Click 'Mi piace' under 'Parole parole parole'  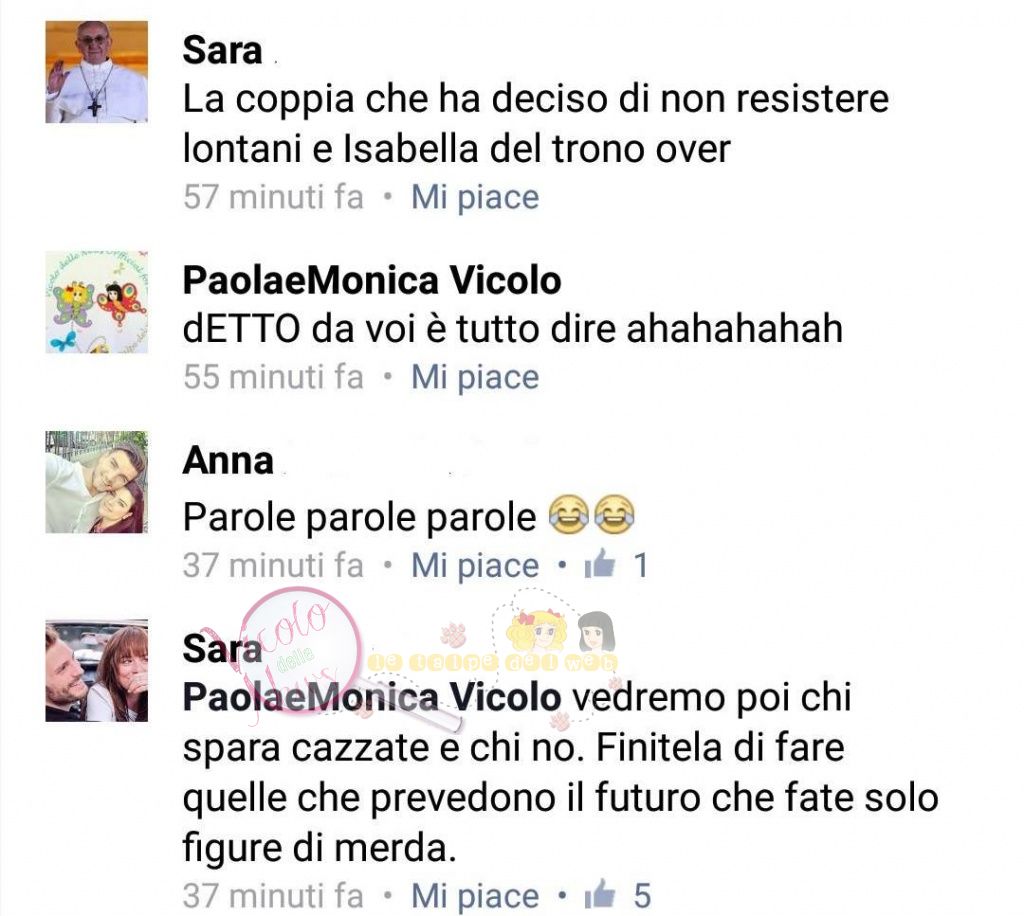(x=475, y=565)
